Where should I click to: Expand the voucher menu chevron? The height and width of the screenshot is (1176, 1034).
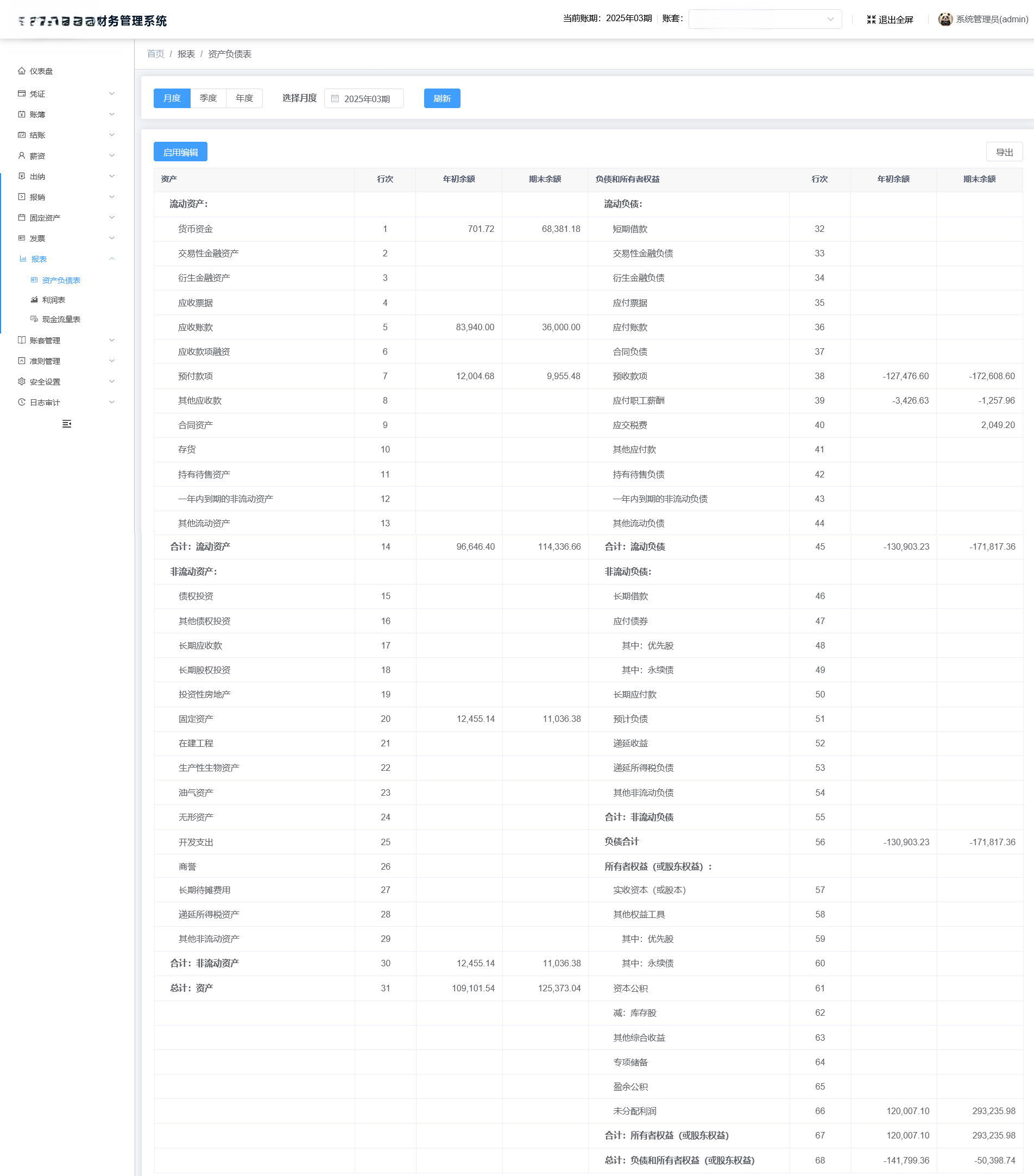(111, 94)
